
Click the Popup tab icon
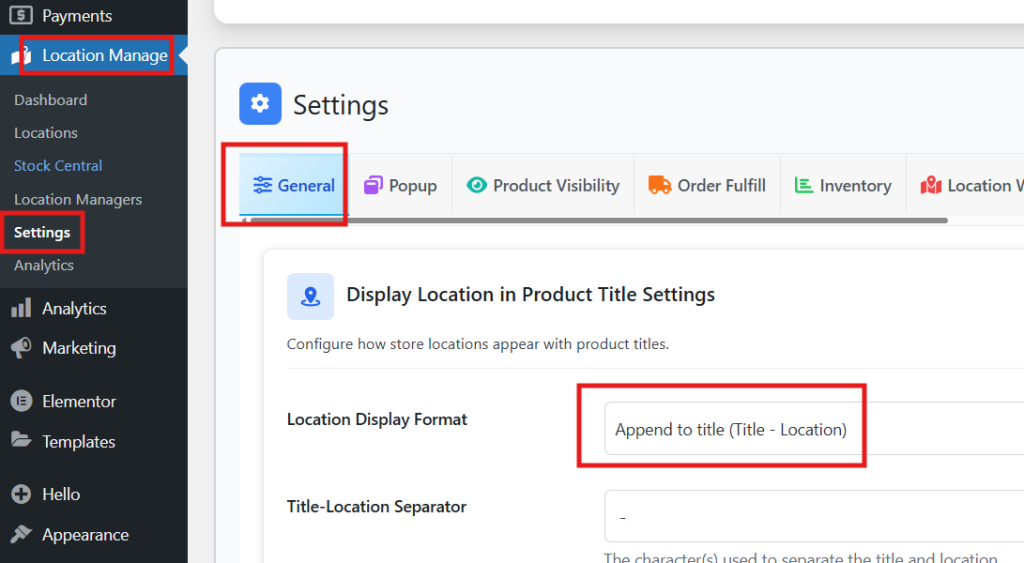(x=374, y=185)
